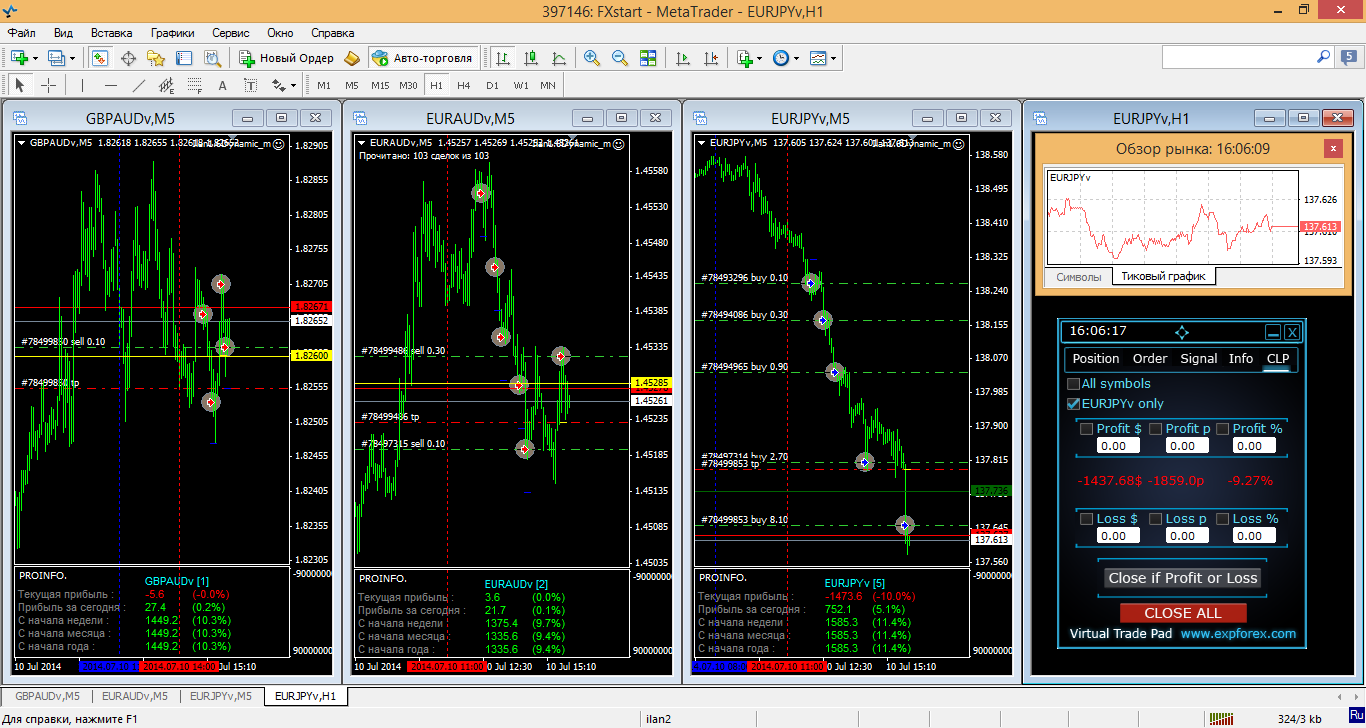This screenshot has width=1366, height=728.
Task: Select the text label tool
Action: [x=250, y=85]
